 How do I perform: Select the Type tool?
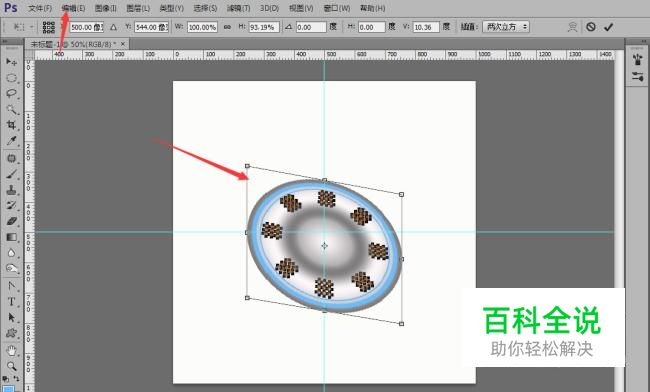tap(11, 302)
